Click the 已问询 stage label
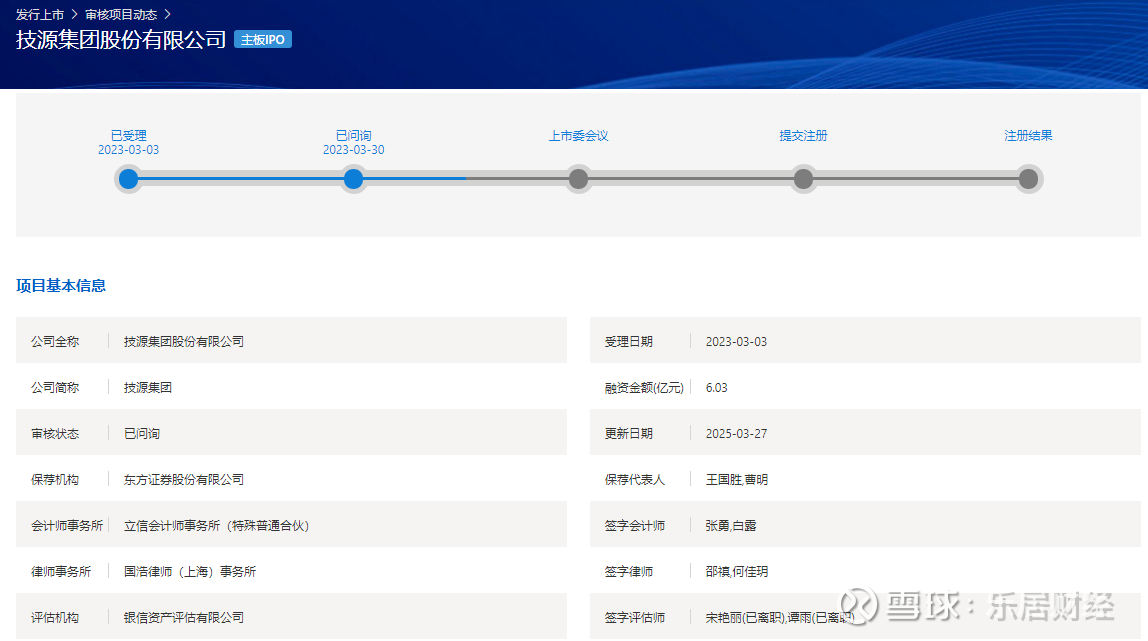This screenshot has height=641, width=1148. [354, 135]
